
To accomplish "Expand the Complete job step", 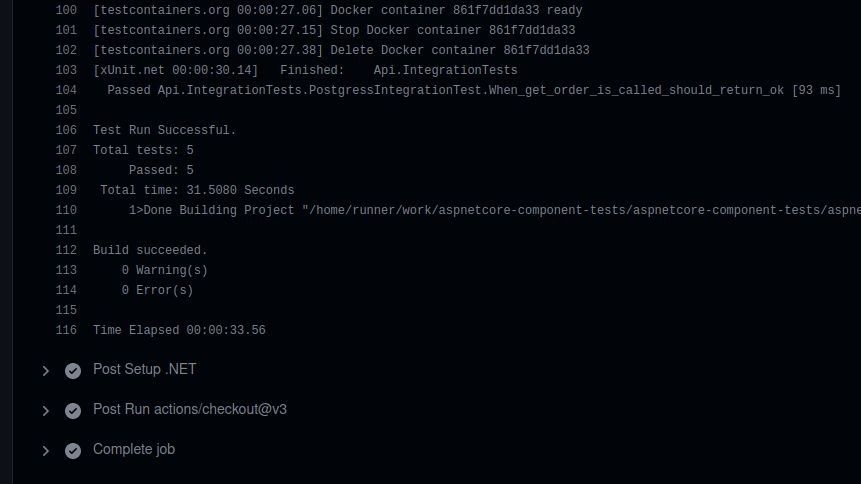I will [46, 451].
